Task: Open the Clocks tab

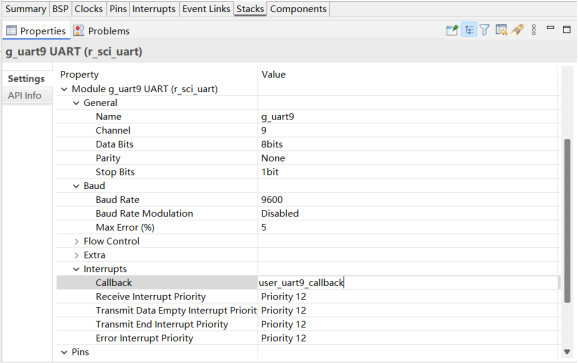Action: tap(88, 9)
